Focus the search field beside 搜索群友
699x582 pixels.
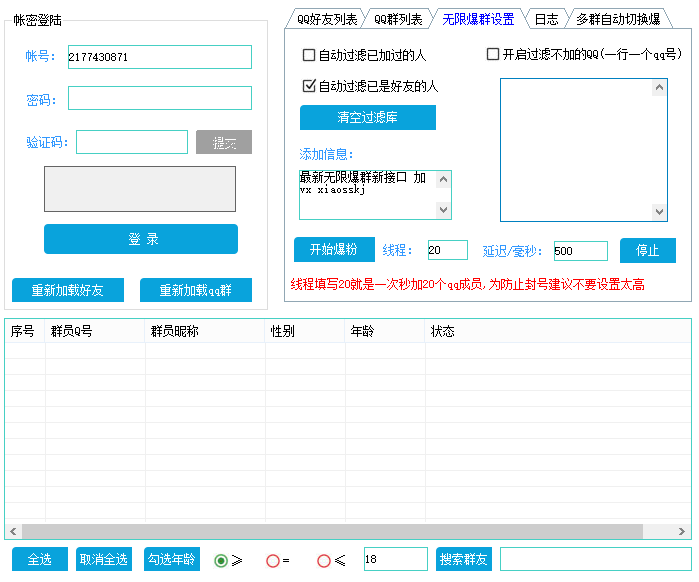tap(596, 559)
